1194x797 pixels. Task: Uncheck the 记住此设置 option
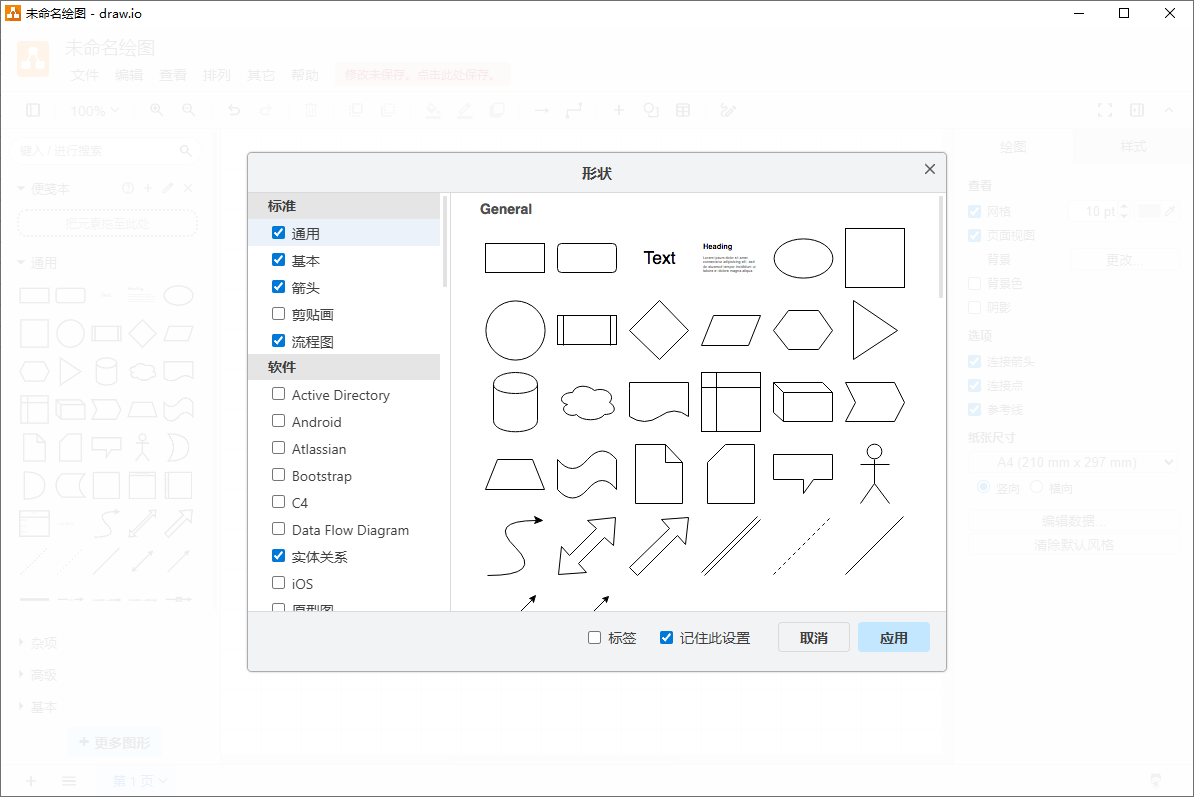click(x=666, y=637)
